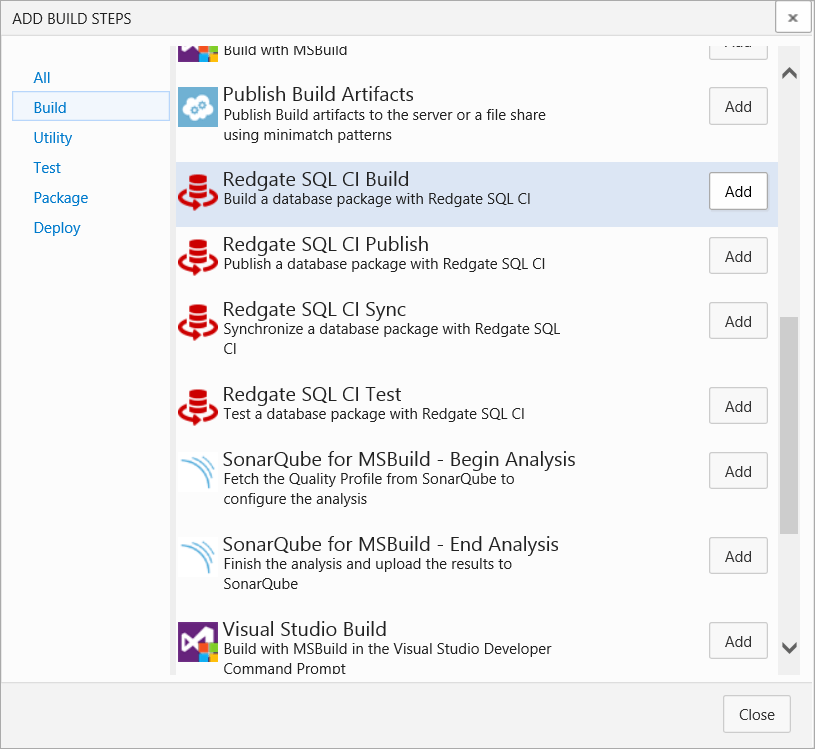Screen dimensions: 815x749
Task: Click the Redgate SQL CI Sync icon
Action: coord(198,322)
